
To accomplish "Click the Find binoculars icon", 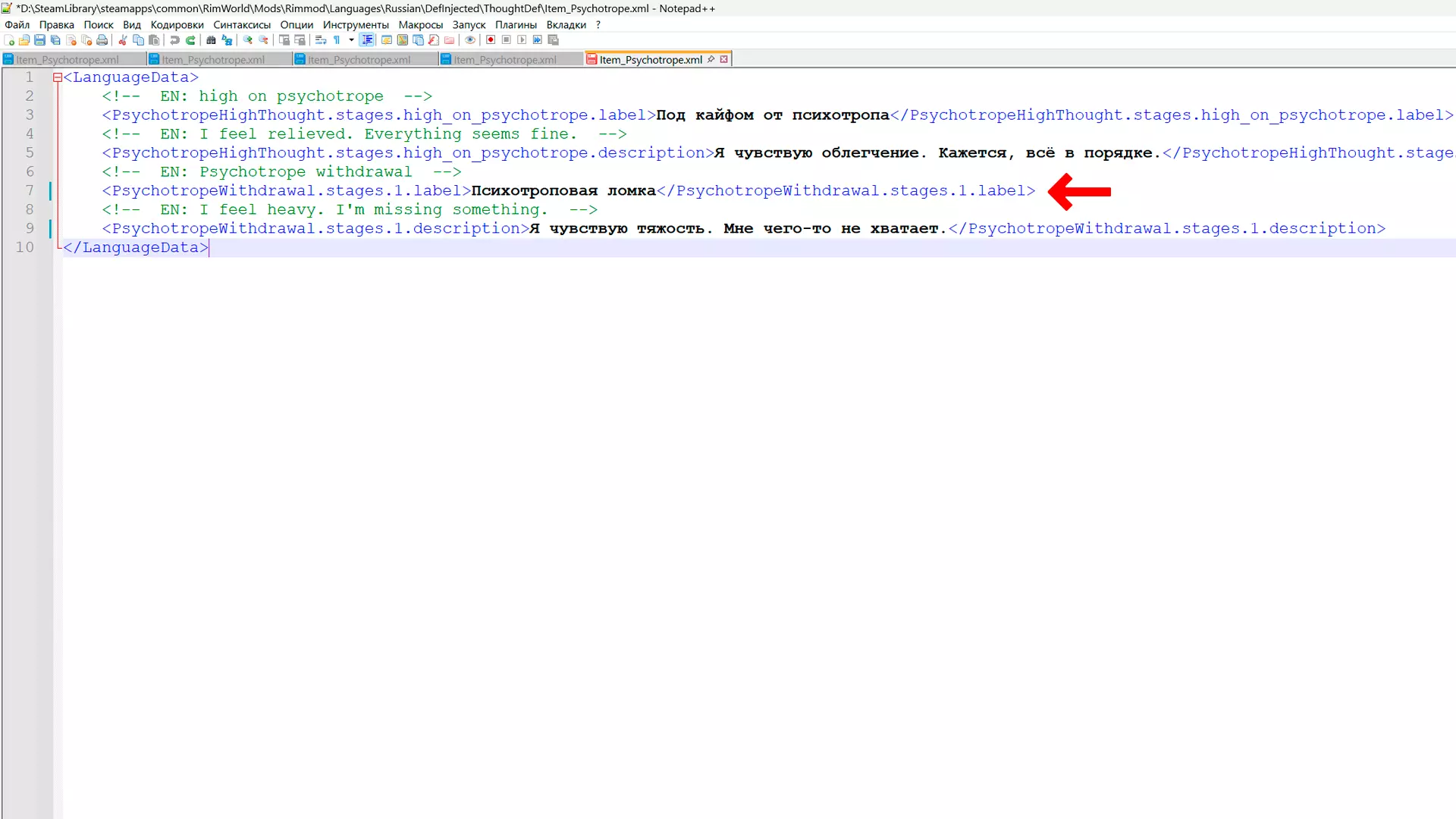I will (212, 40).
